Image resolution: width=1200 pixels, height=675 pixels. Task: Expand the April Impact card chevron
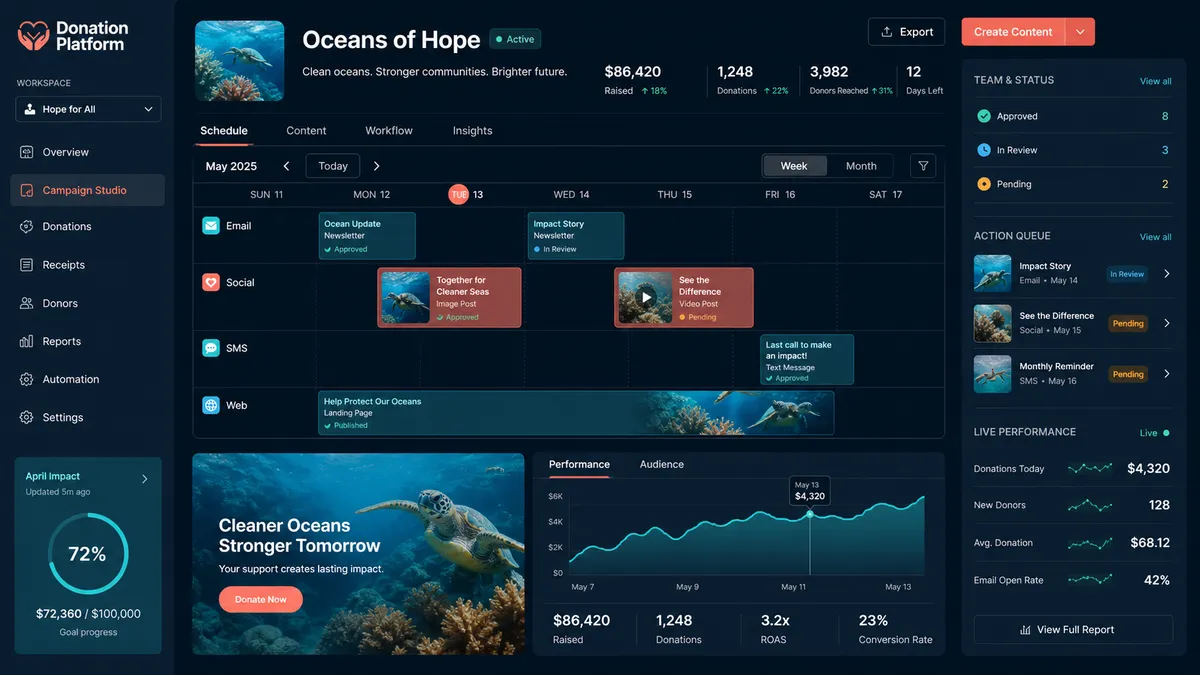click(x=144, y=479)
